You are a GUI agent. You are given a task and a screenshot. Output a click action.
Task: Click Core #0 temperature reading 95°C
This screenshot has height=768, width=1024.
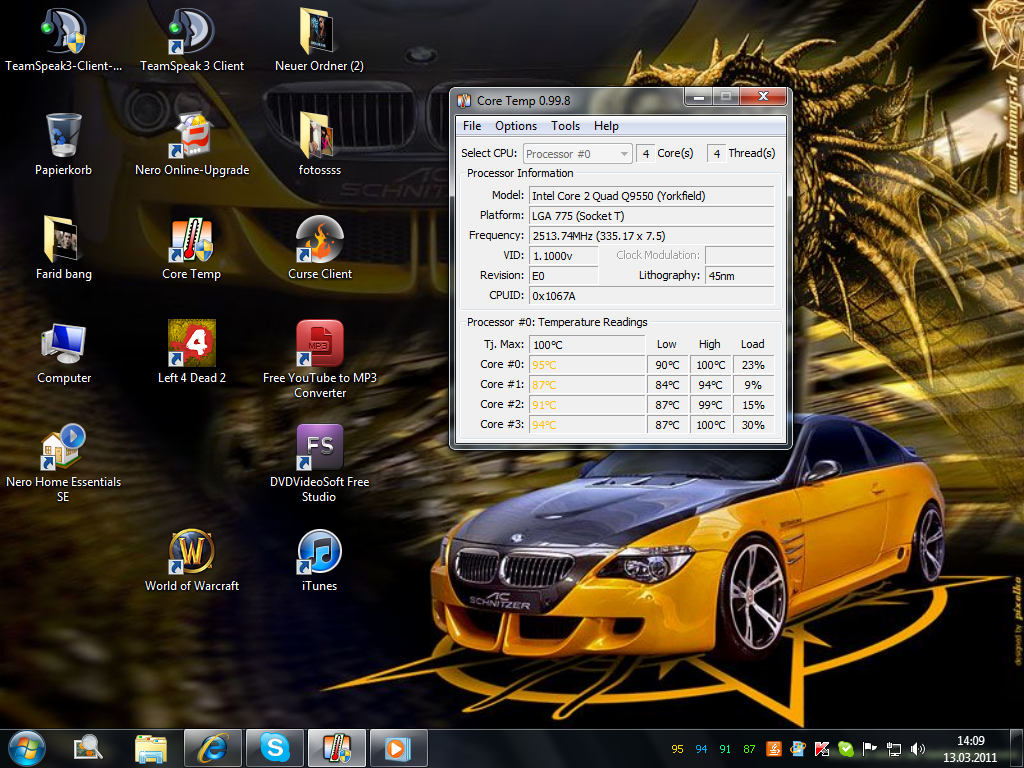click(x=587, y=365)
